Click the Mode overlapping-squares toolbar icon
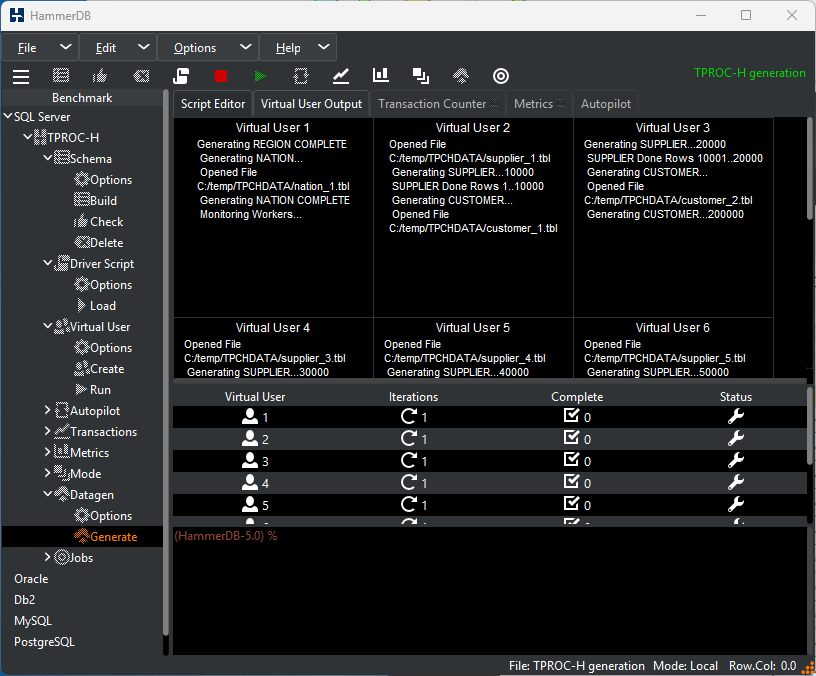The width and height of the screenshot is (816, 676). 420,76
